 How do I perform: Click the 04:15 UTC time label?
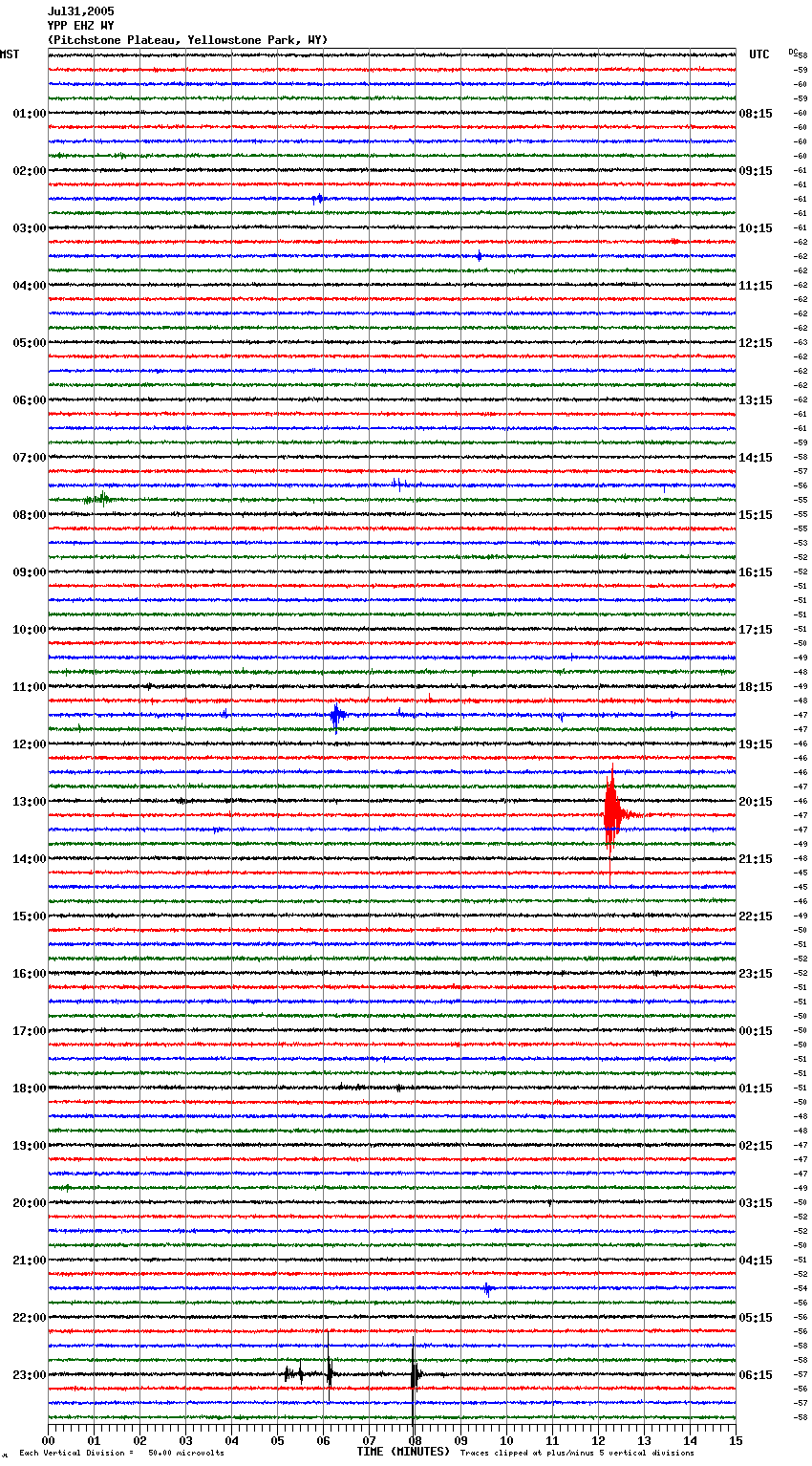coord(756,1261)
